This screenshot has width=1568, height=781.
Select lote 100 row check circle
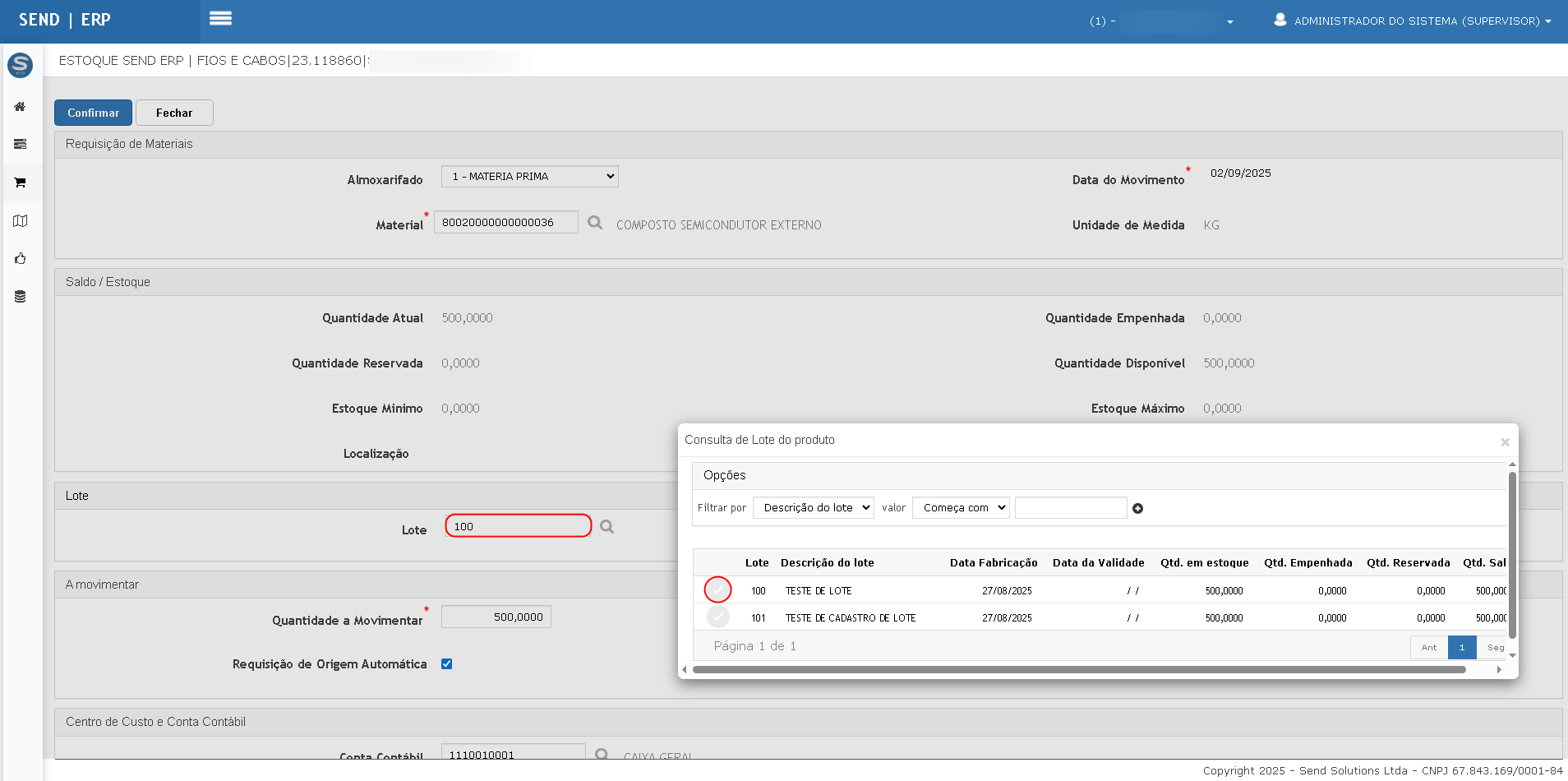pyautogui.click(x=717, y=590)
